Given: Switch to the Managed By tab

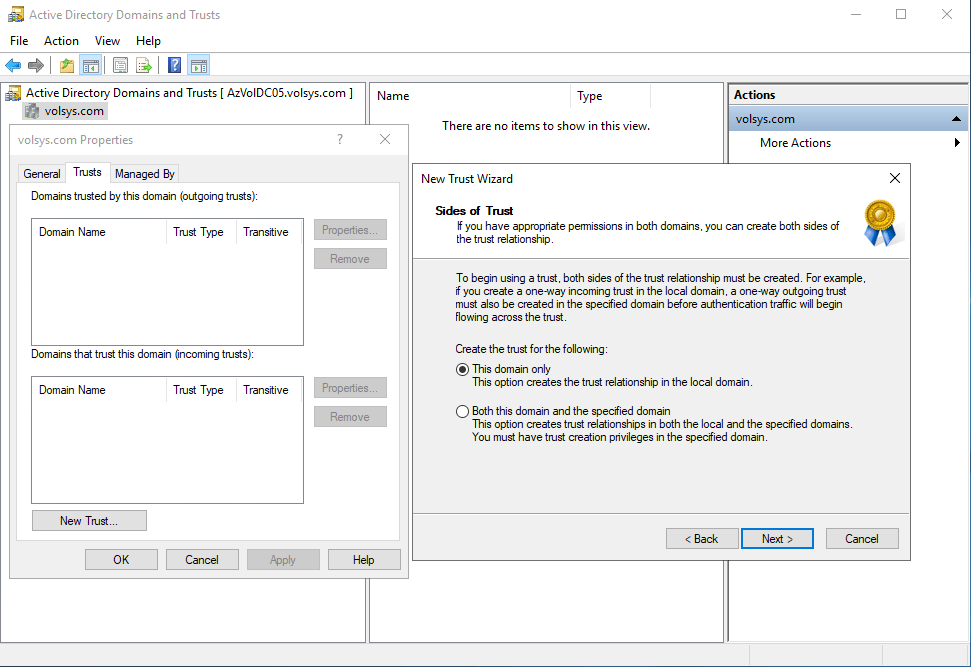Looking at the screenshot, I should pyautogui.click(x=145, y=174).
